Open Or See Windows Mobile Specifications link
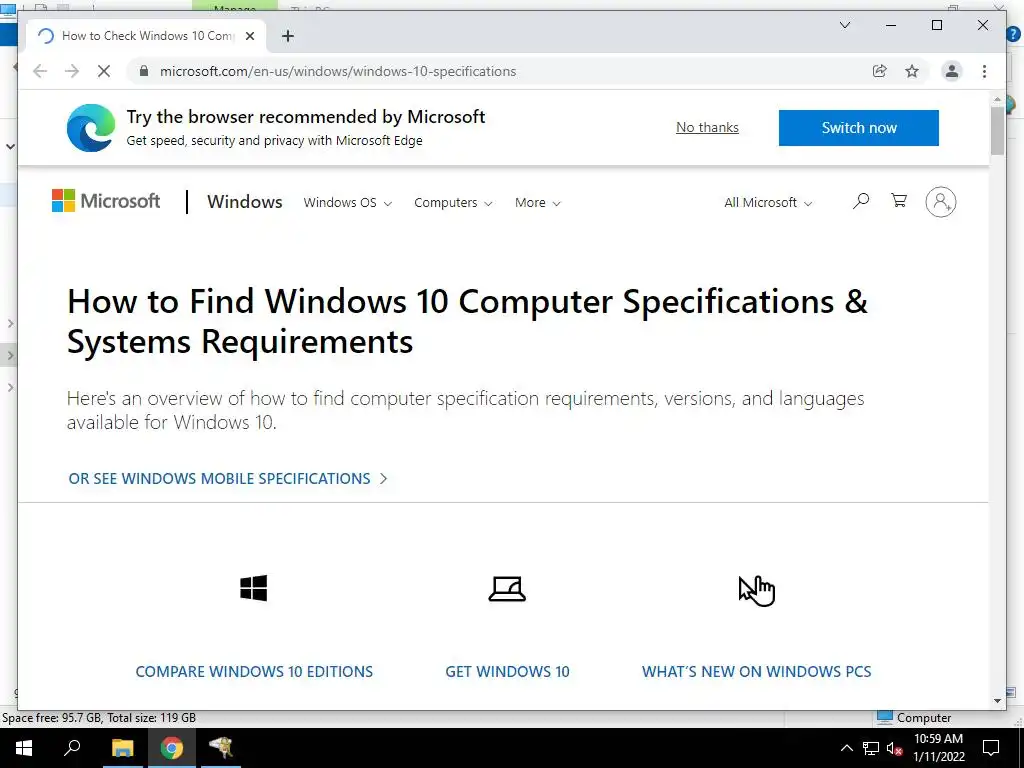This screenshot has height=768, width=1024. [x=227, y=479]
